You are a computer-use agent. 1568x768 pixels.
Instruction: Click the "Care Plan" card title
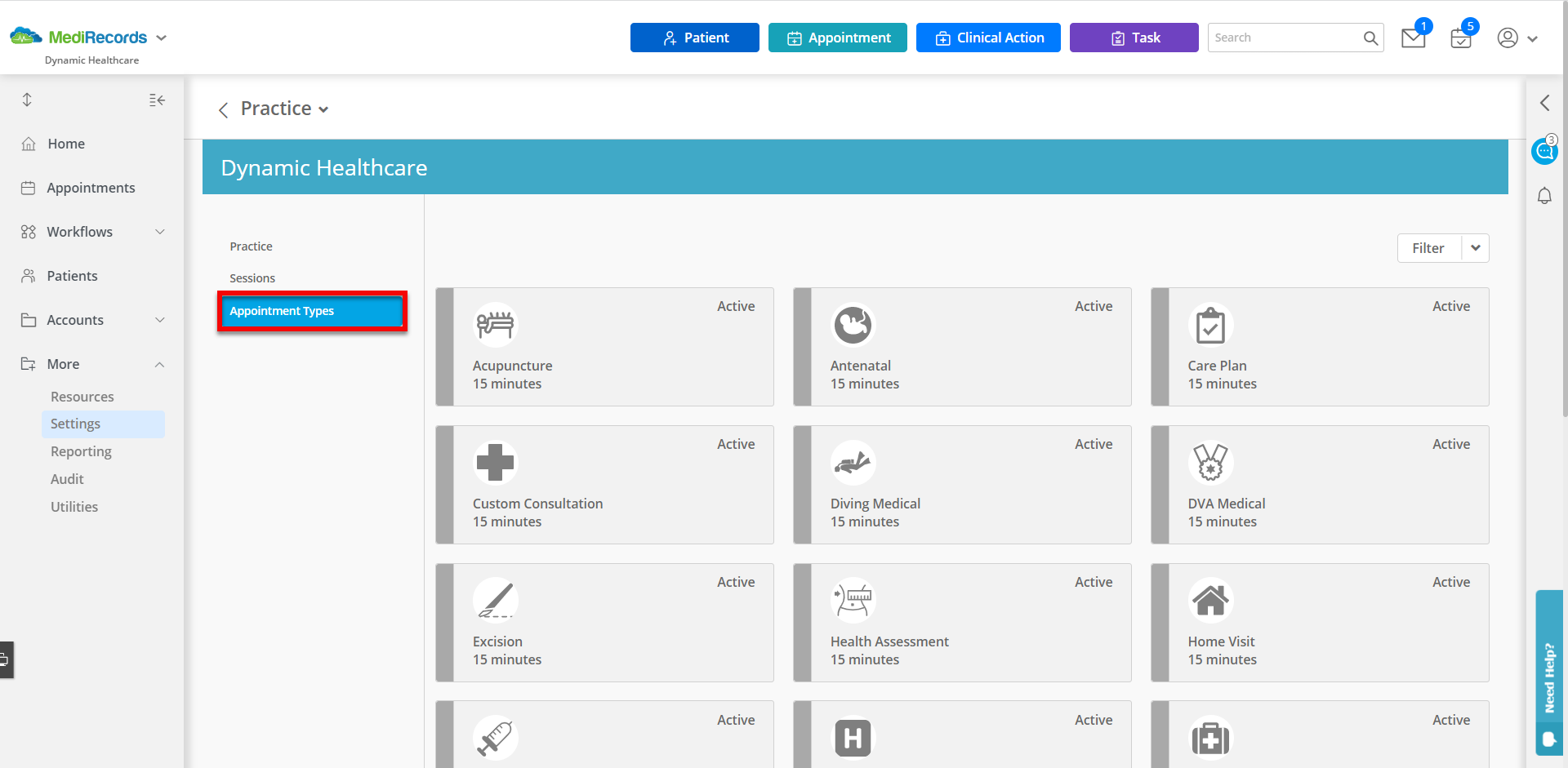point(1217,366)
